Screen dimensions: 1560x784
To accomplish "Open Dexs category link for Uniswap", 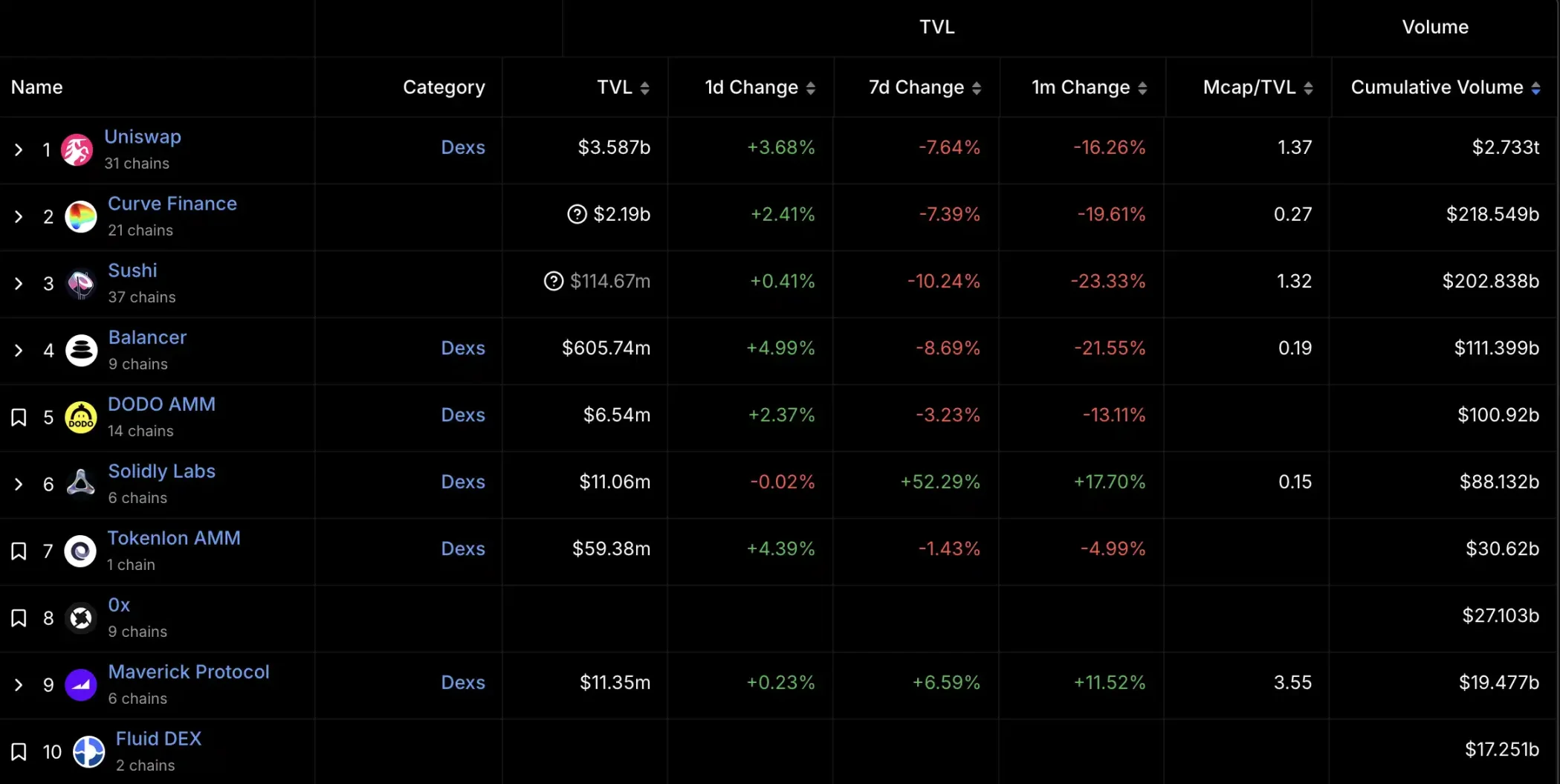I will click(x=462, y=147).
